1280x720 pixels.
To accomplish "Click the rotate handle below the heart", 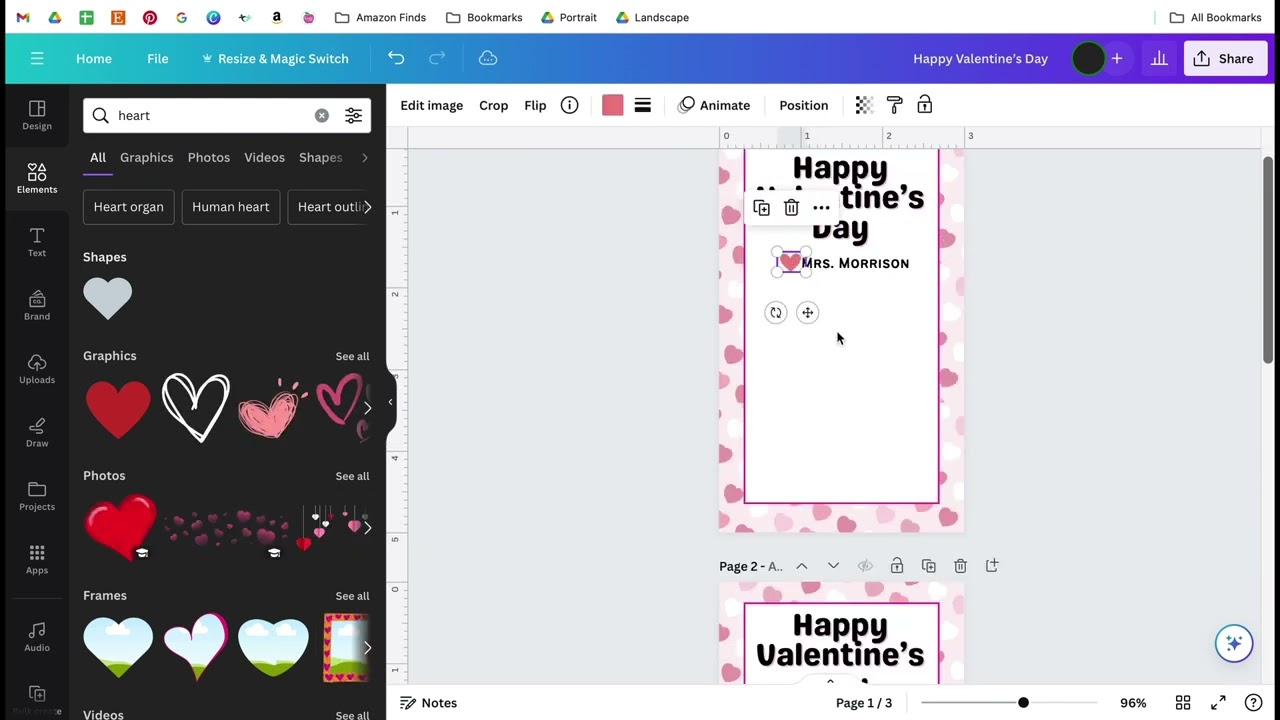I will [x=775, y=313].
